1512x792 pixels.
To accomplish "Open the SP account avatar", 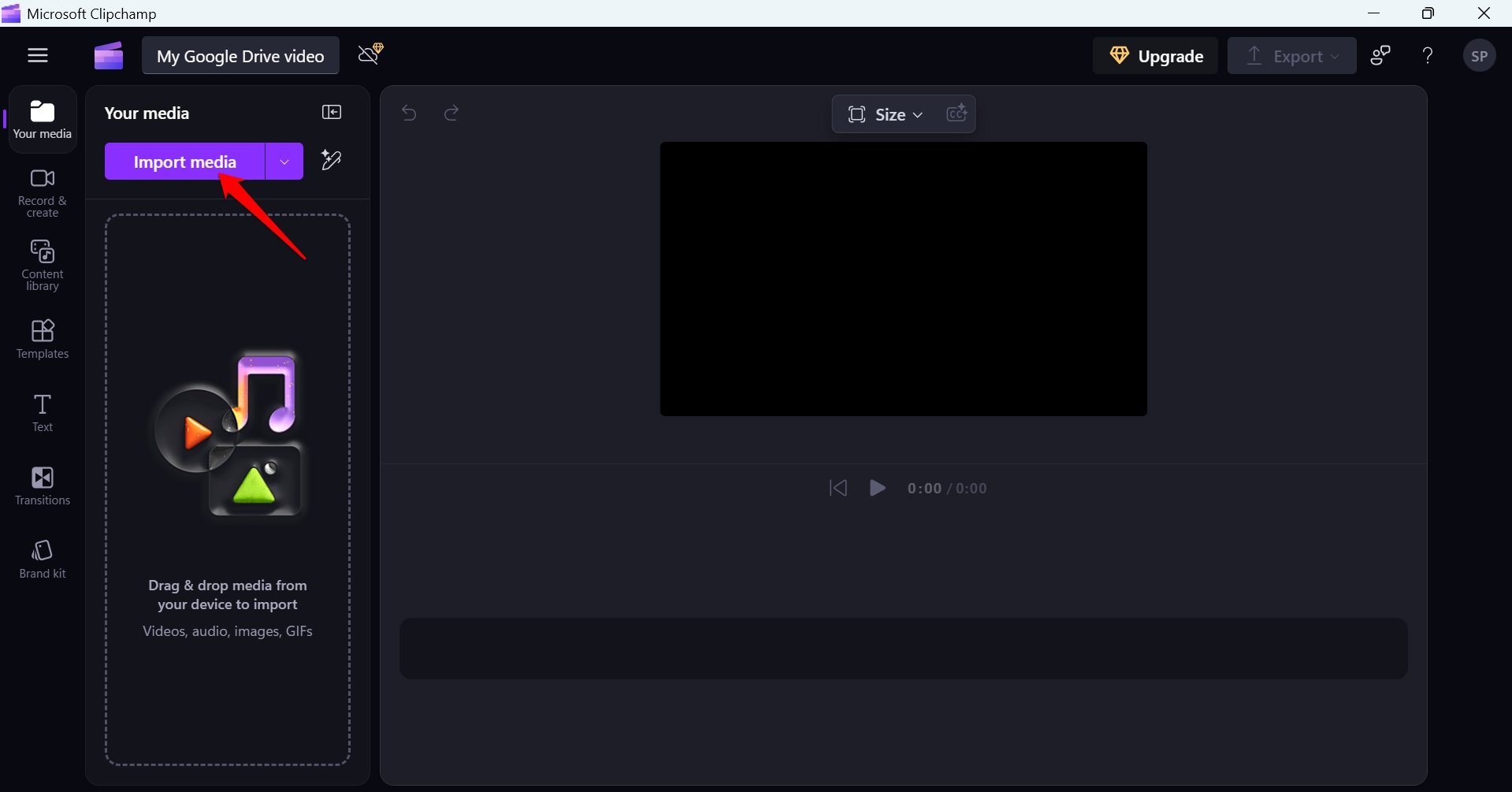I will (1479, 56).
